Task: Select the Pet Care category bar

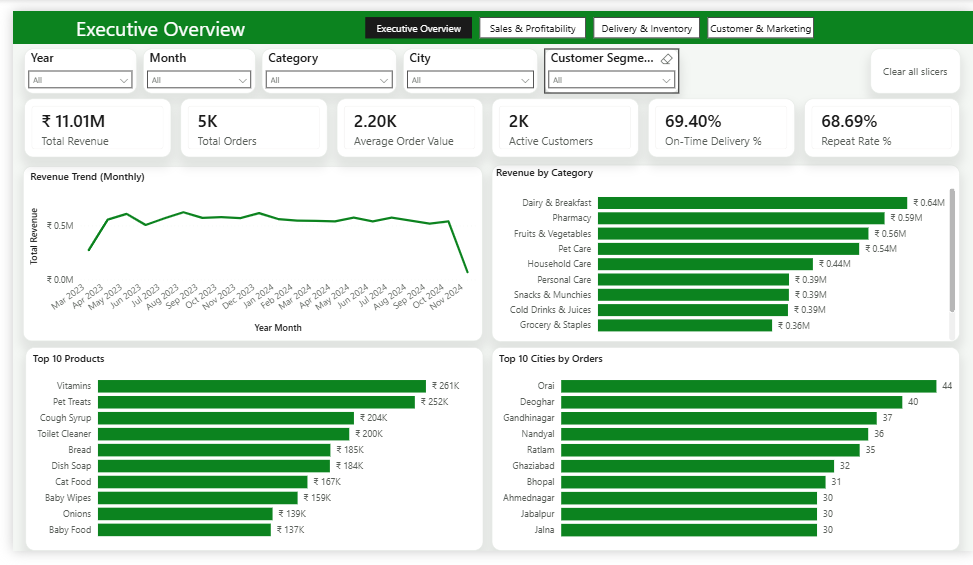Action: 729,249
